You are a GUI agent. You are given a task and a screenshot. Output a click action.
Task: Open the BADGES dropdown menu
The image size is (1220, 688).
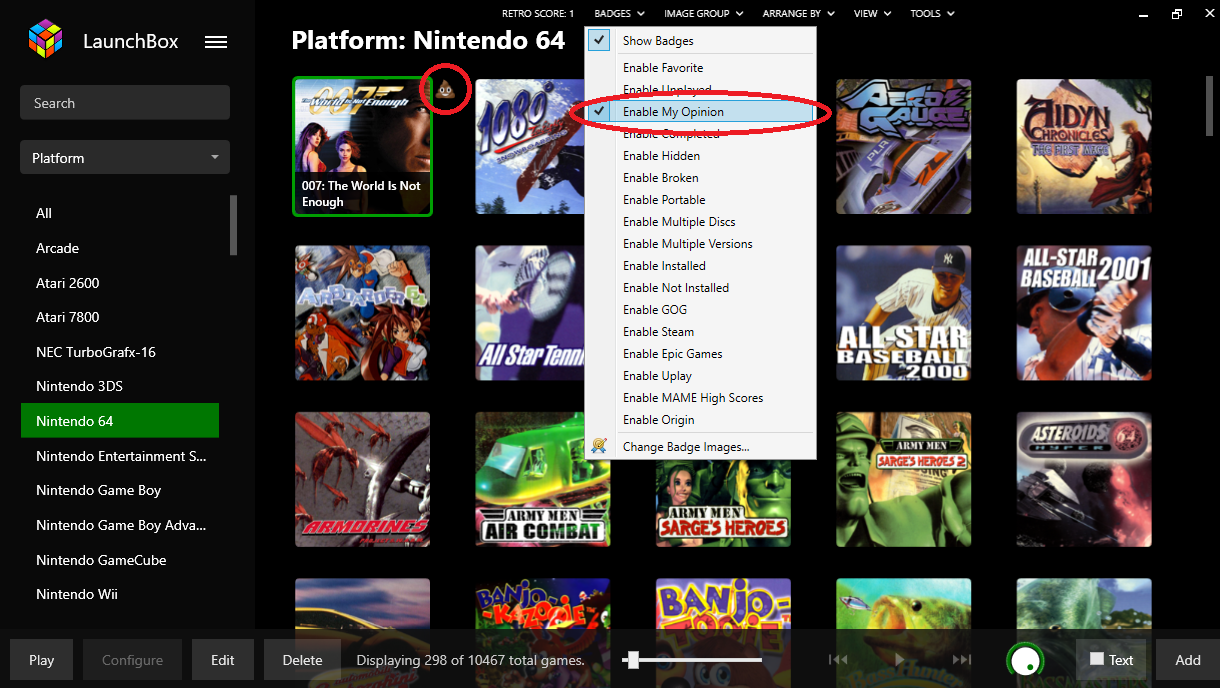click(x=619, y=14)
